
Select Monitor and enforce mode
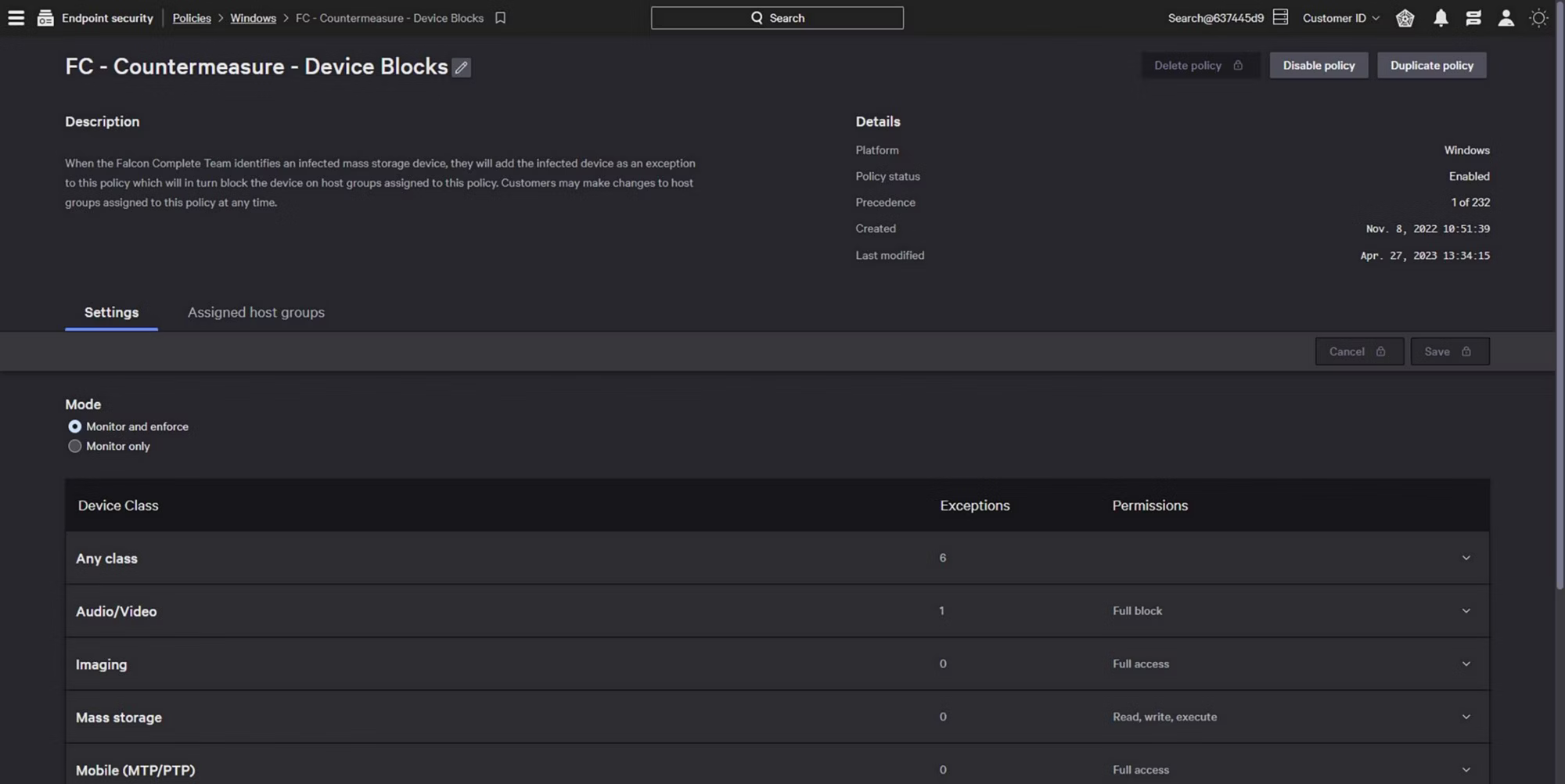pos(75,426)
